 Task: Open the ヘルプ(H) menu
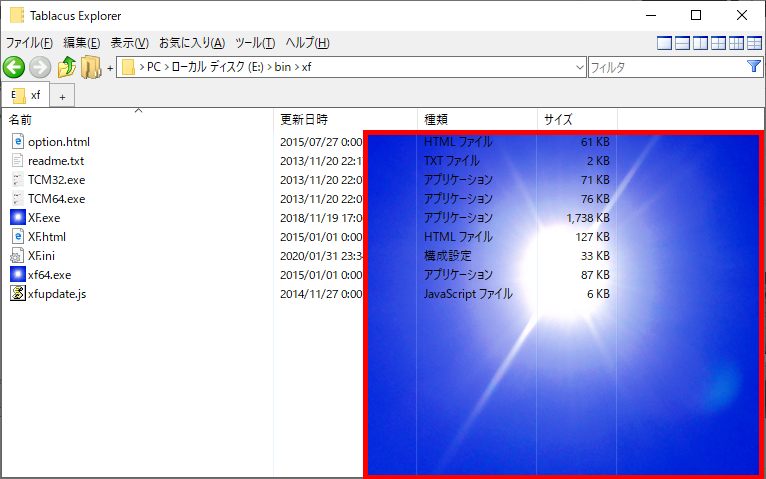tap(307, 43)
